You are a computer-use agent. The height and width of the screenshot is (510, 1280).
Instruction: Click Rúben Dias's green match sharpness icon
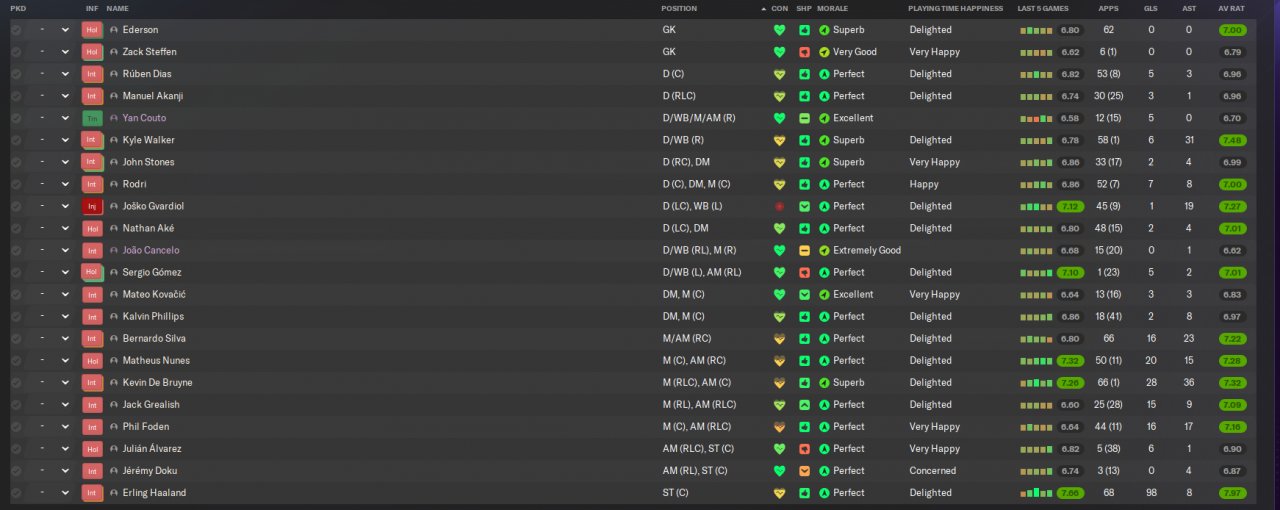point(805,74)
